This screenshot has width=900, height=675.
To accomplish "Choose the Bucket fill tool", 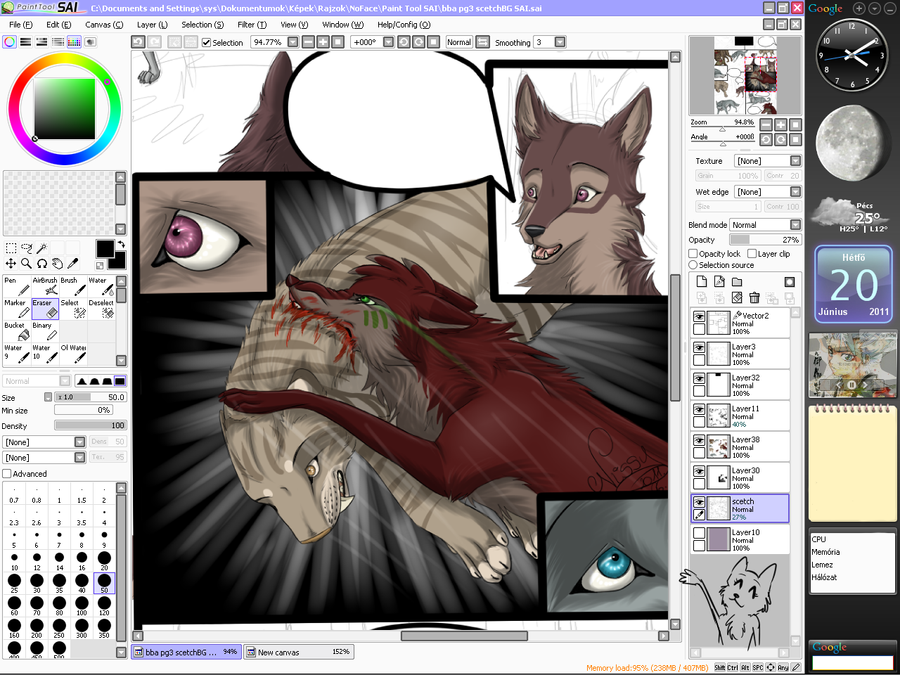I will [17, 331].
